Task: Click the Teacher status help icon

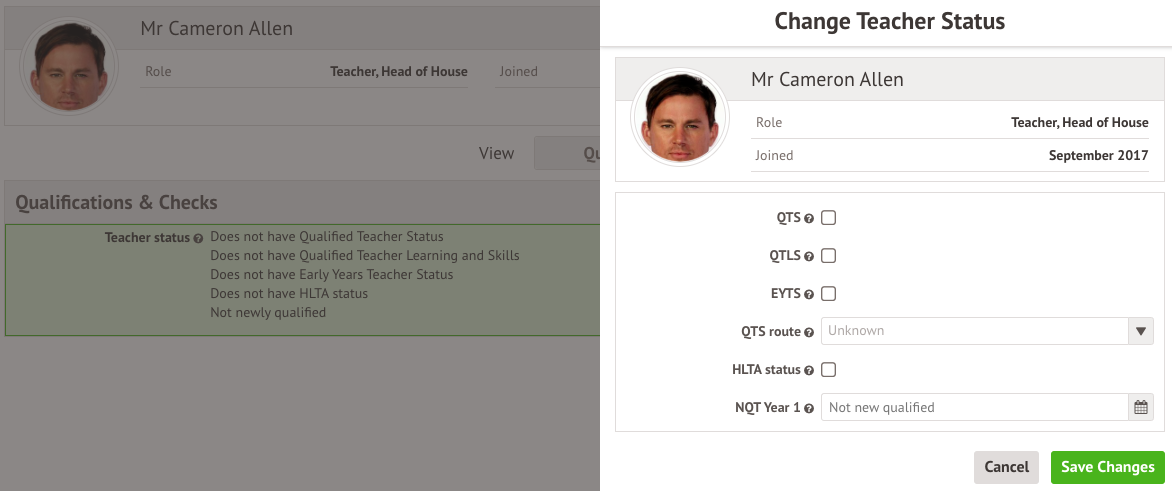Action: pyautogui.click(x=198, y=238)
